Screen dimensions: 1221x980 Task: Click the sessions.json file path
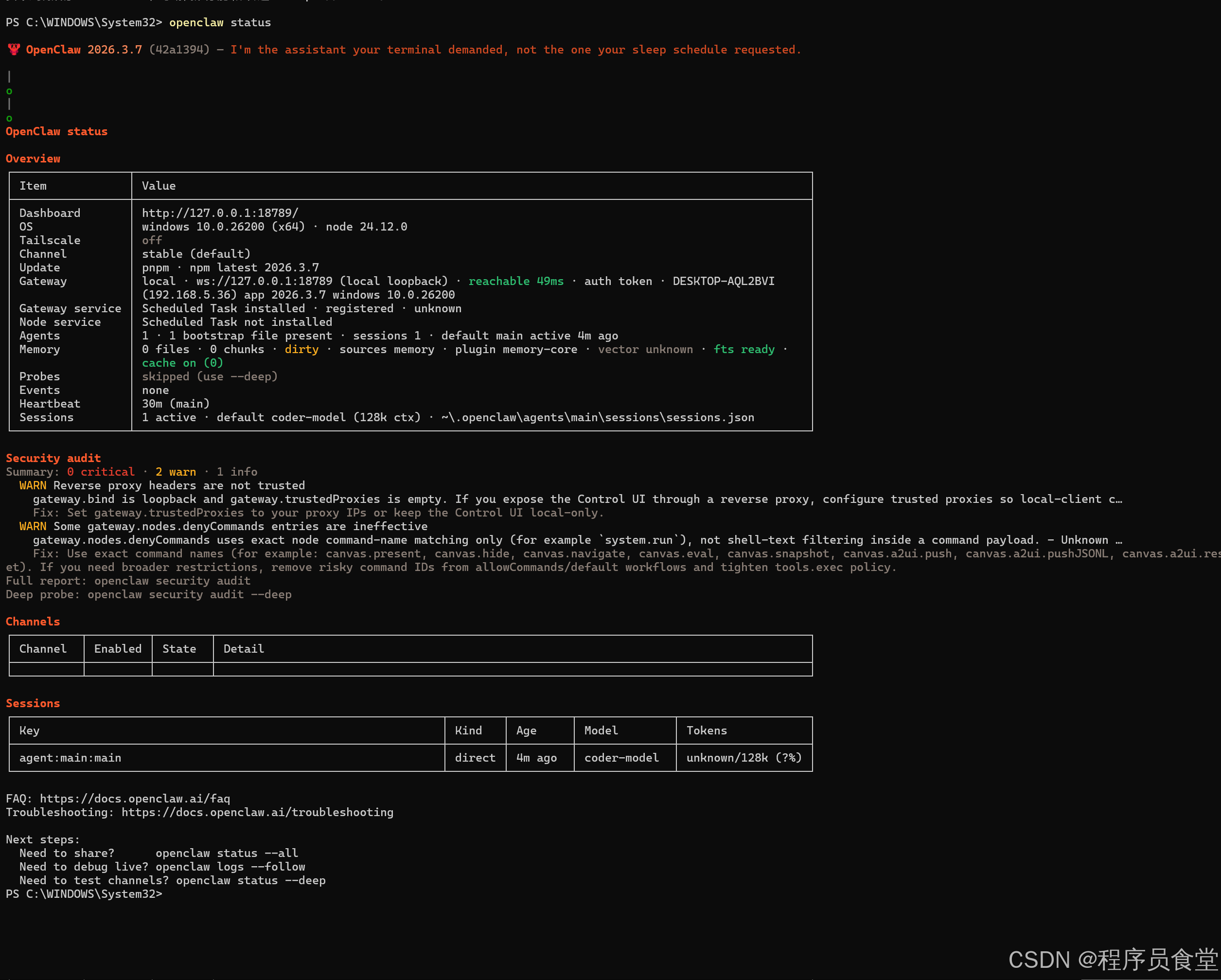(597, 417)
